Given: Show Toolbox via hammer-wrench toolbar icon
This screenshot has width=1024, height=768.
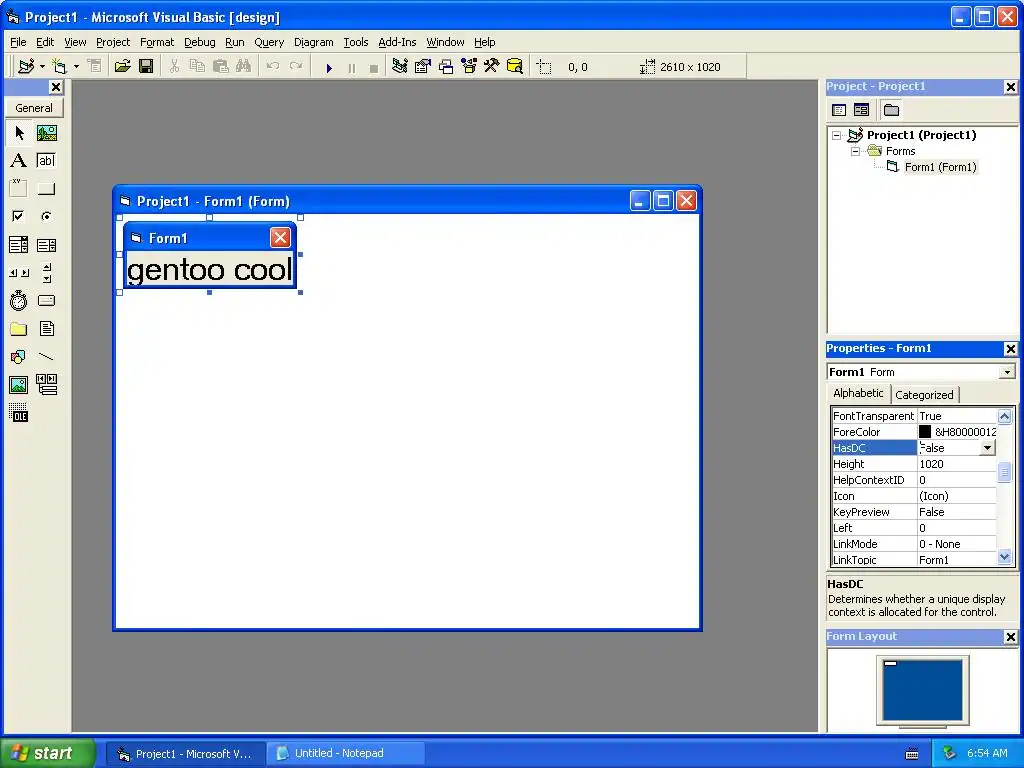Looking at the screenshot, I should 492,67.
